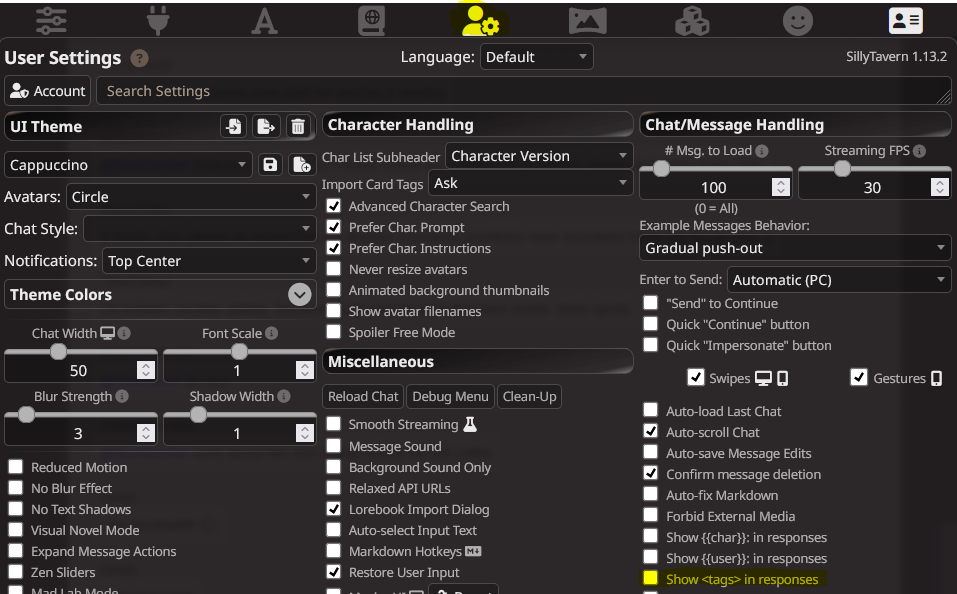Open the Backgrounds image icon
Viewport: 957px width, 594px height.
(x=588, y=21)
